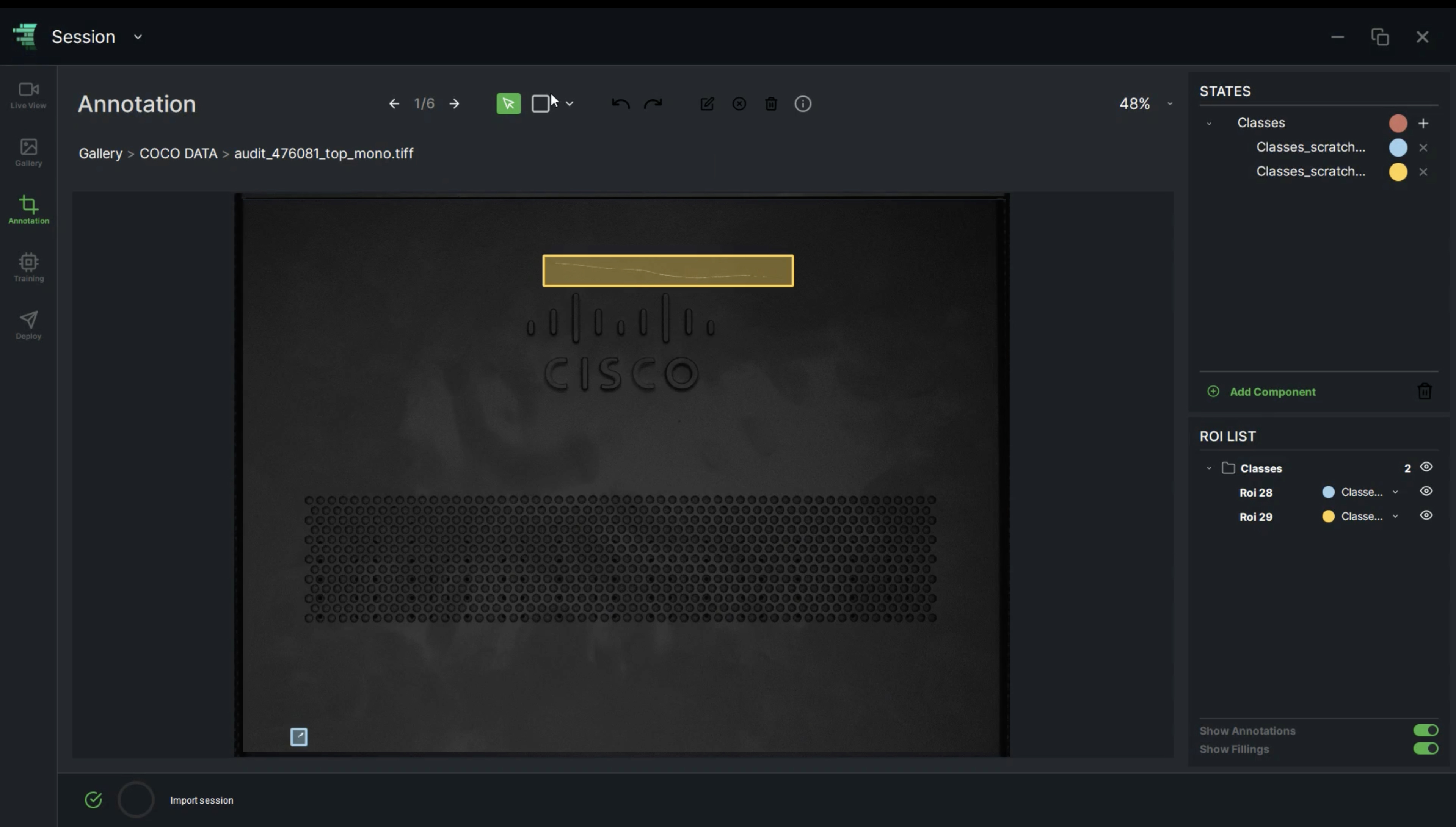Select the blue Classes_scratch state label

1310,147
